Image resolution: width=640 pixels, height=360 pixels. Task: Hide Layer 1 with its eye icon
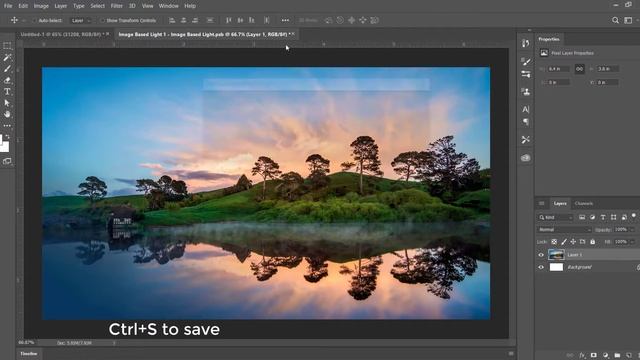(541, 255)
